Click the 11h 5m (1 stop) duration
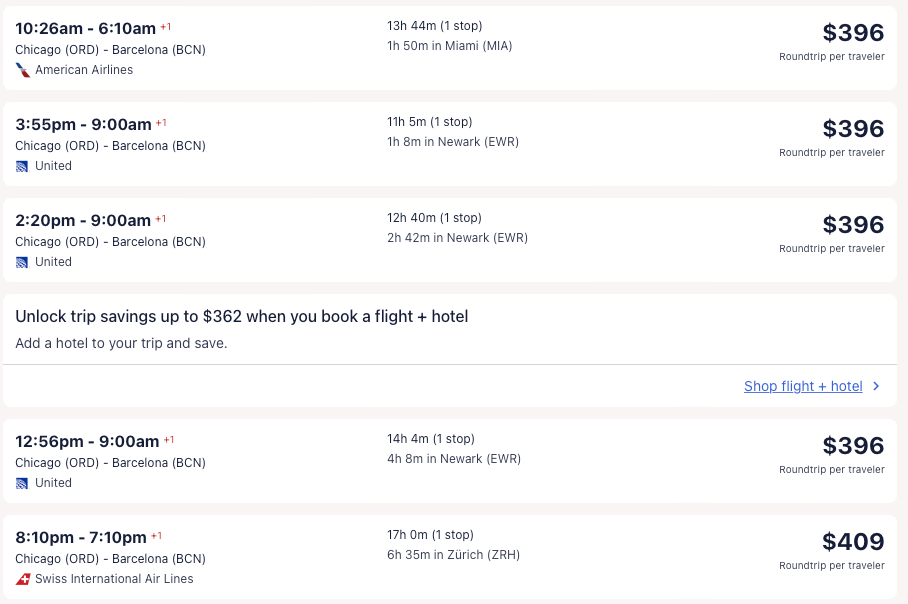The width and height of the screenshot is (908, 604). (429, 122)
